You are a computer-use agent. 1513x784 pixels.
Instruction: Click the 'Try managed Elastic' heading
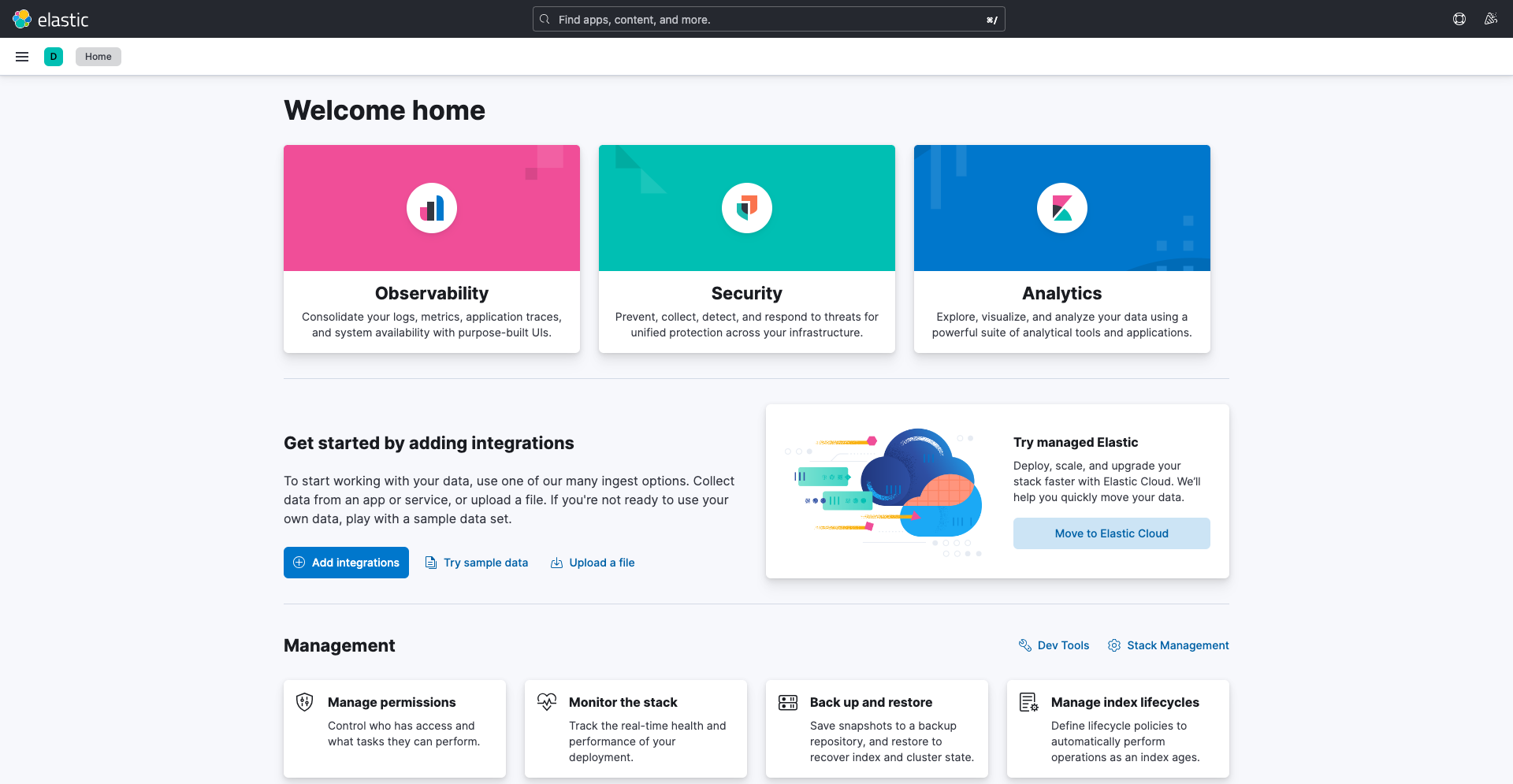(x=1076, y=442)
